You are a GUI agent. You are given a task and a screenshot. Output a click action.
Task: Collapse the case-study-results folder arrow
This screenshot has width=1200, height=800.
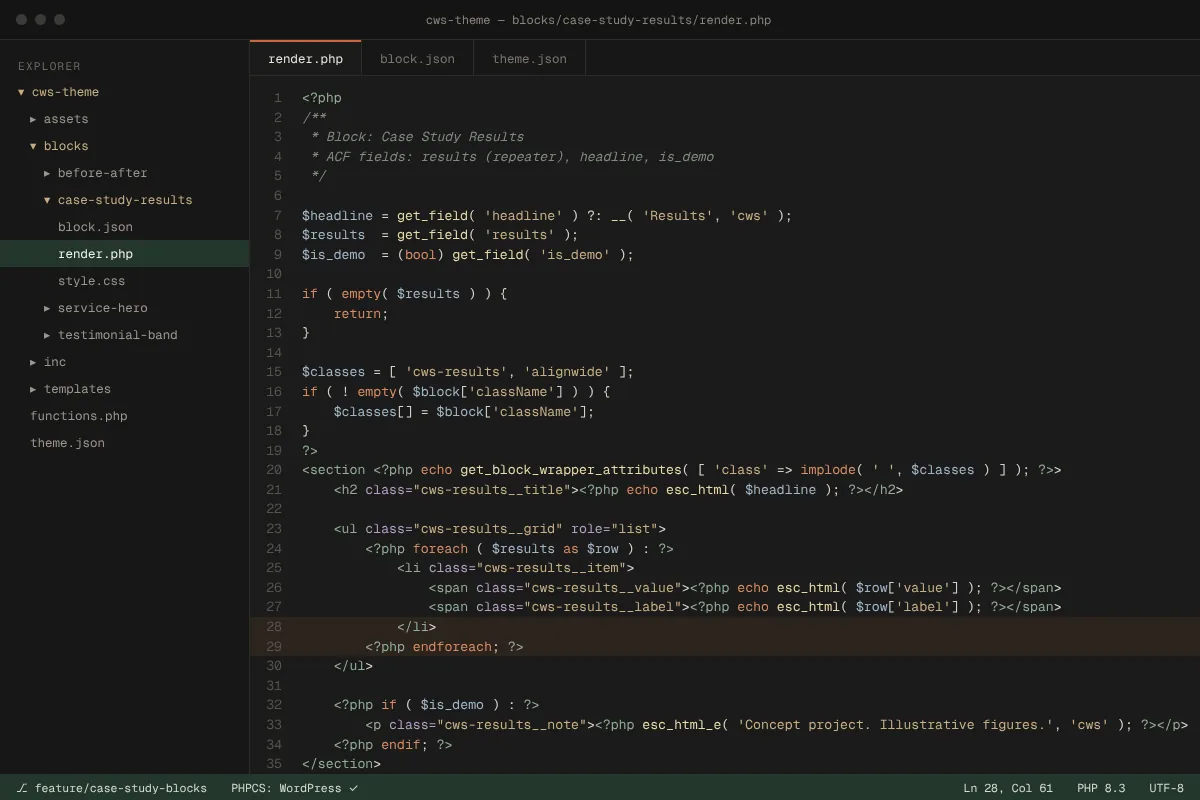[47, 200]
